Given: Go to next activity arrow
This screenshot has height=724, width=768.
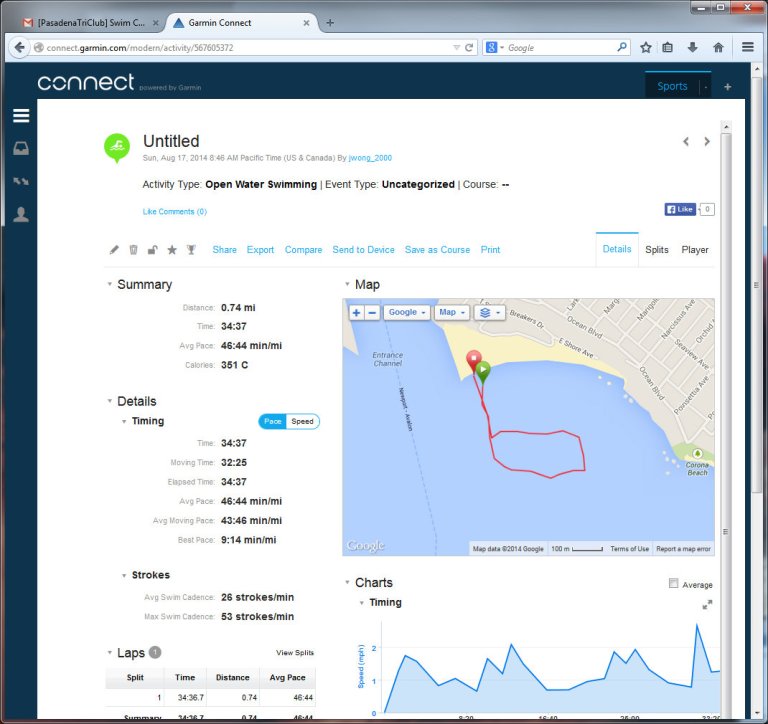Looking at the screenshot, I should pyautogui.click(x=707, y=142).
